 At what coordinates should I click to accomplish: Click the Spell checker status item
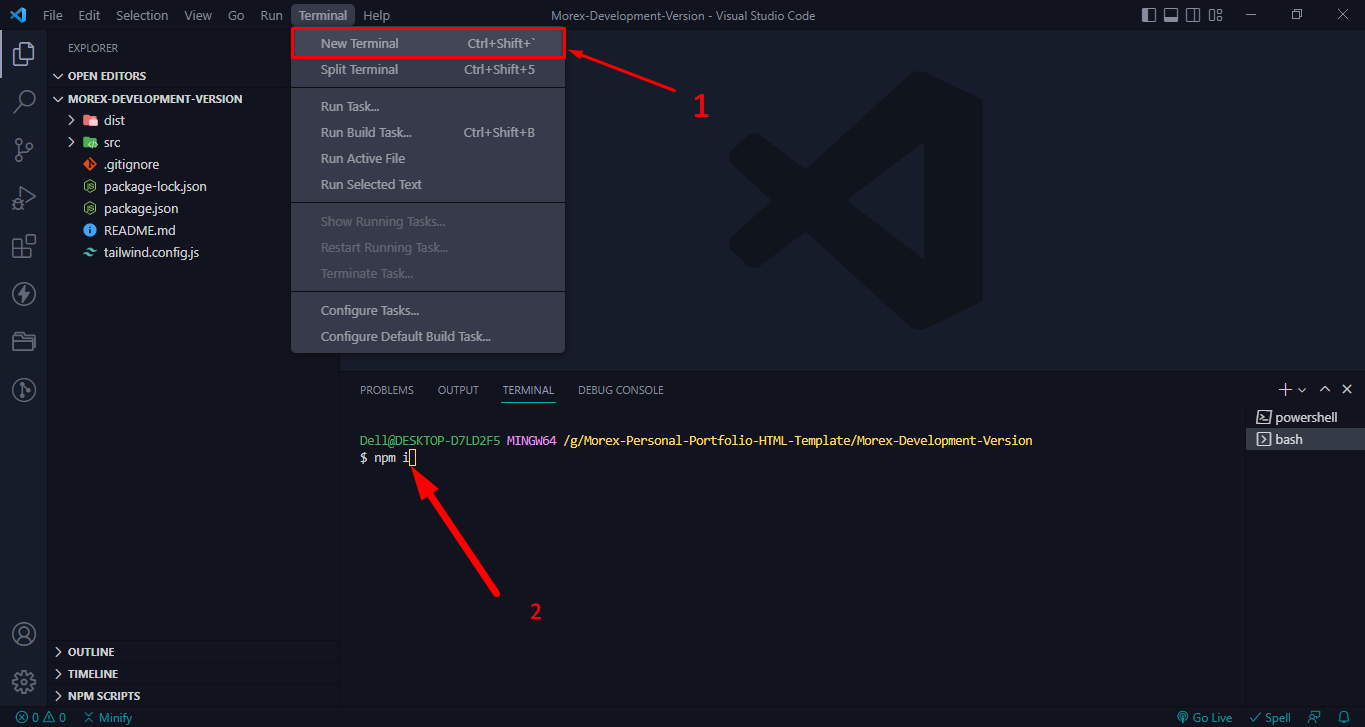(x=1270, y=717)
